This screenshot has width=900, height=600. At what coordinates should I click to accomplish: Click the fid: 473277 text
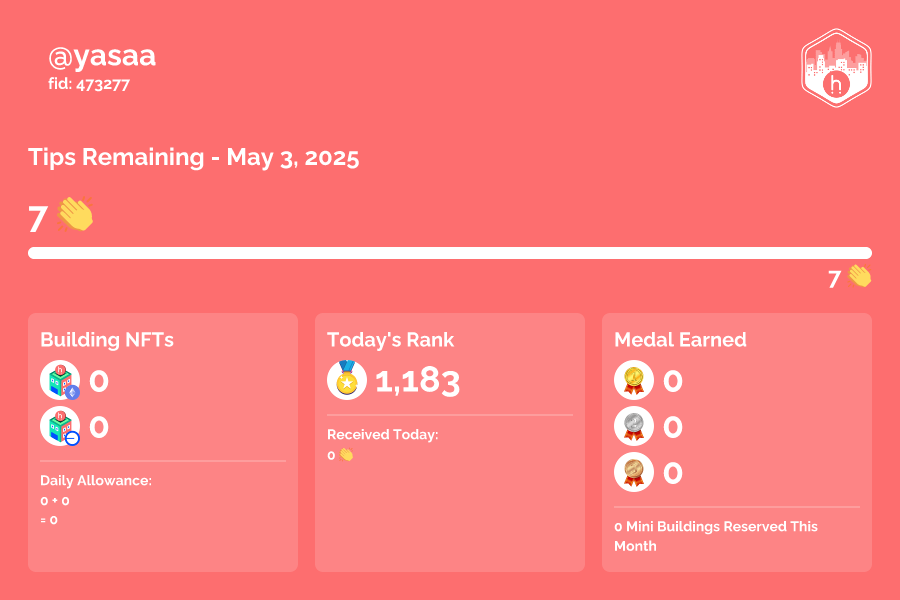pyautogui.click(x=89, y=84)
